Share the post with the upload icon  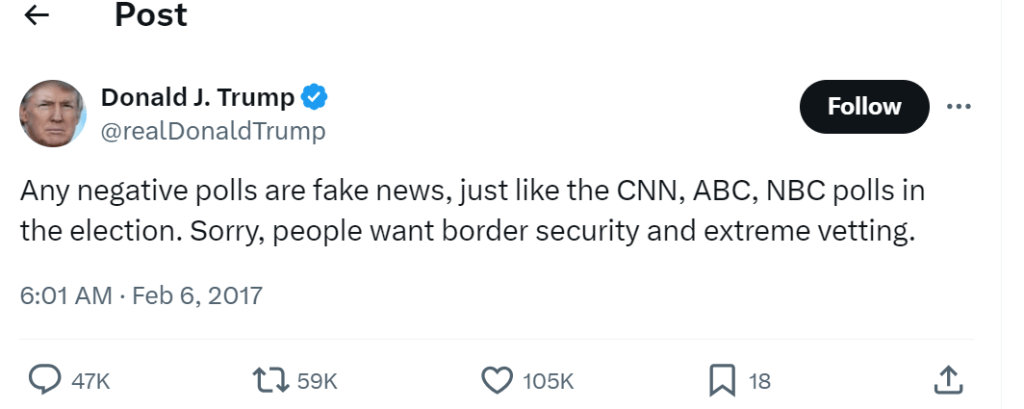pos(949,379)
